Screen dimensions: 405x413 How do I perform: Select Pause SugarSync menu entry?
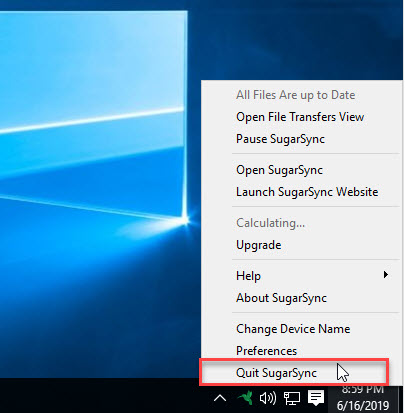pyautogui.click(x=280, y=139)
